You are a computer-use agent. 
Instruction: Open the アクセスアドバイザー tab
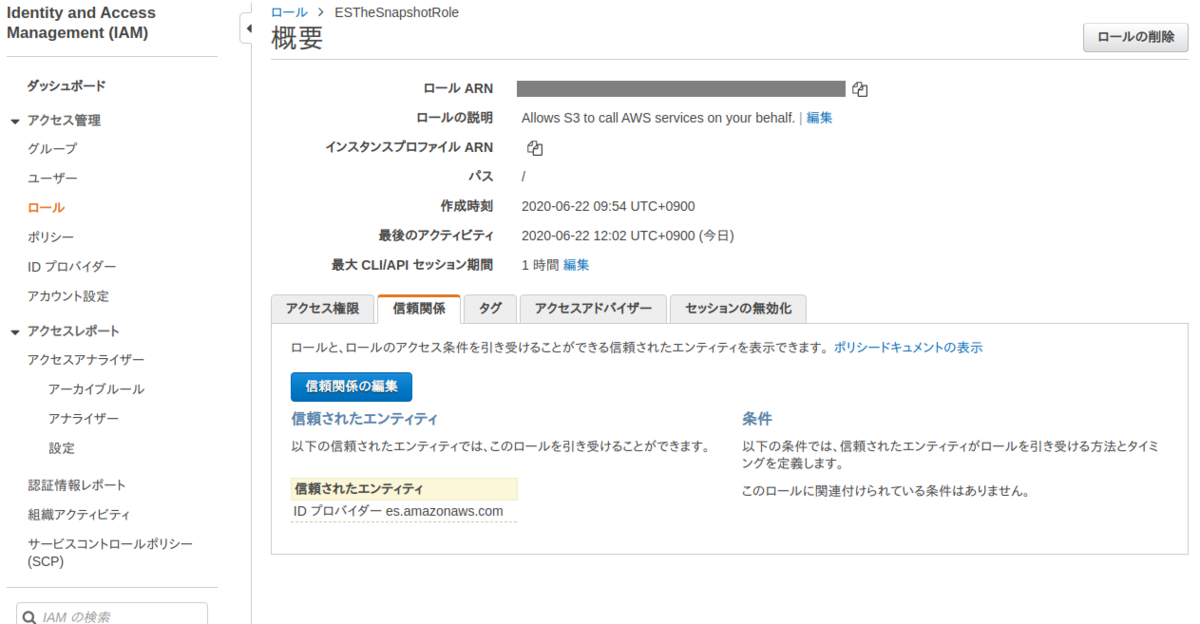coord(593,309)
